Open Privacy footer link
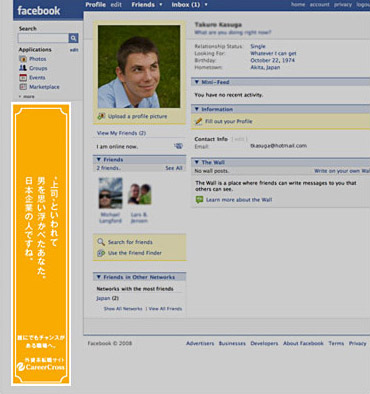 click(357, 343)
